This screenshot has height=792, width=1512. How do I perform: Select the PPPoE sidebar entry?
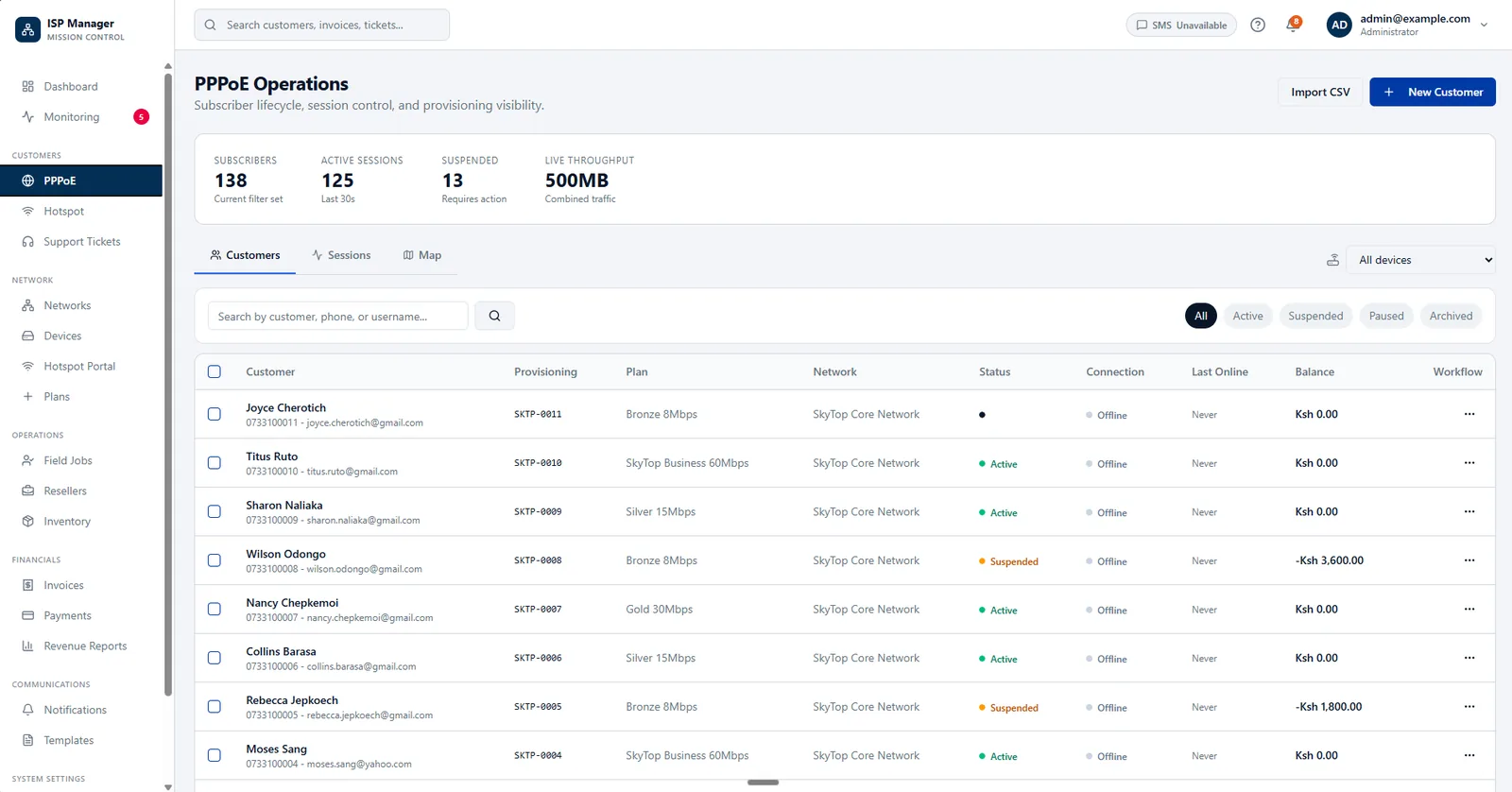pos(81,181)
